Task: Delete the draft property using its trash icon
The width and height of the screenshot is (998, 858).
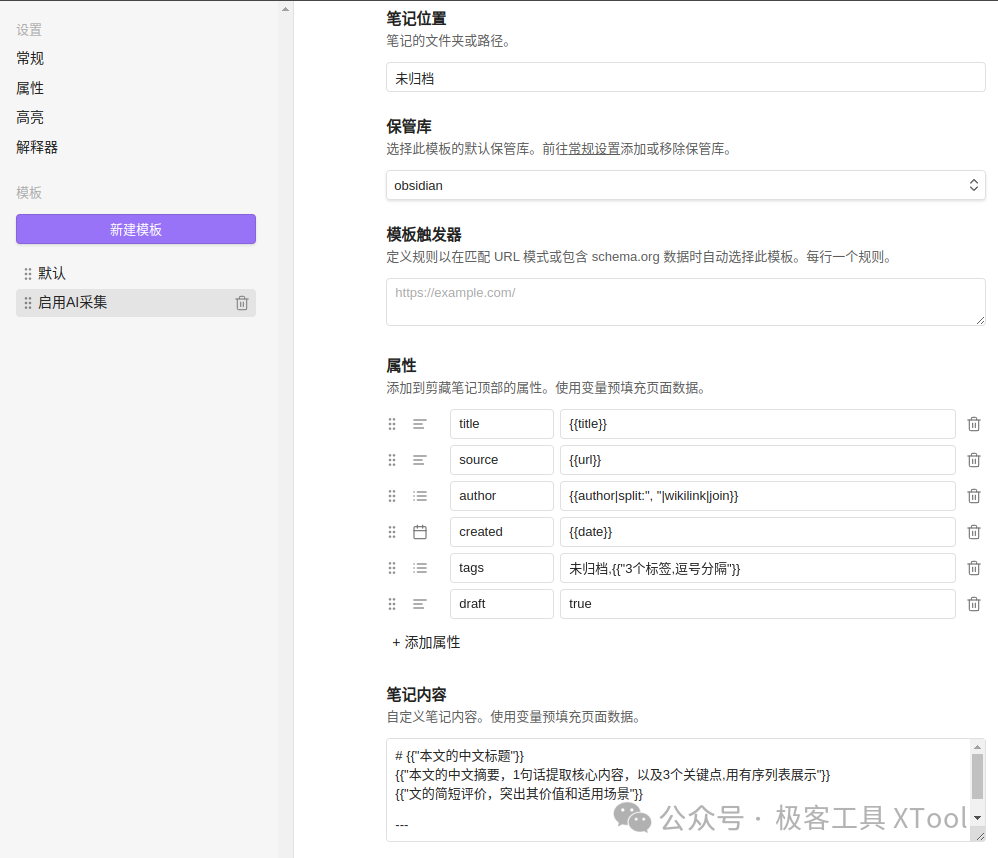Action: pyautogui.click(x=974, y=604)
